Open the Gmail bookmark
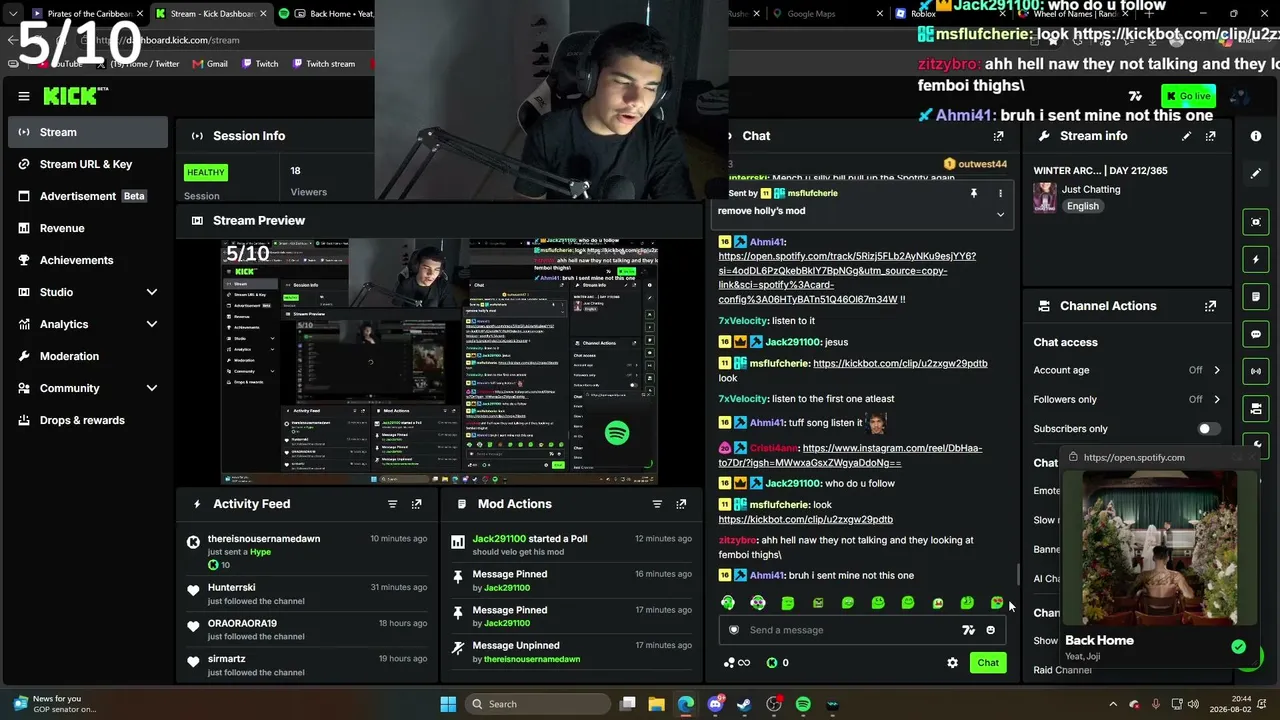Viewport: 1280px width, 720px height. [x=209, y=64]
